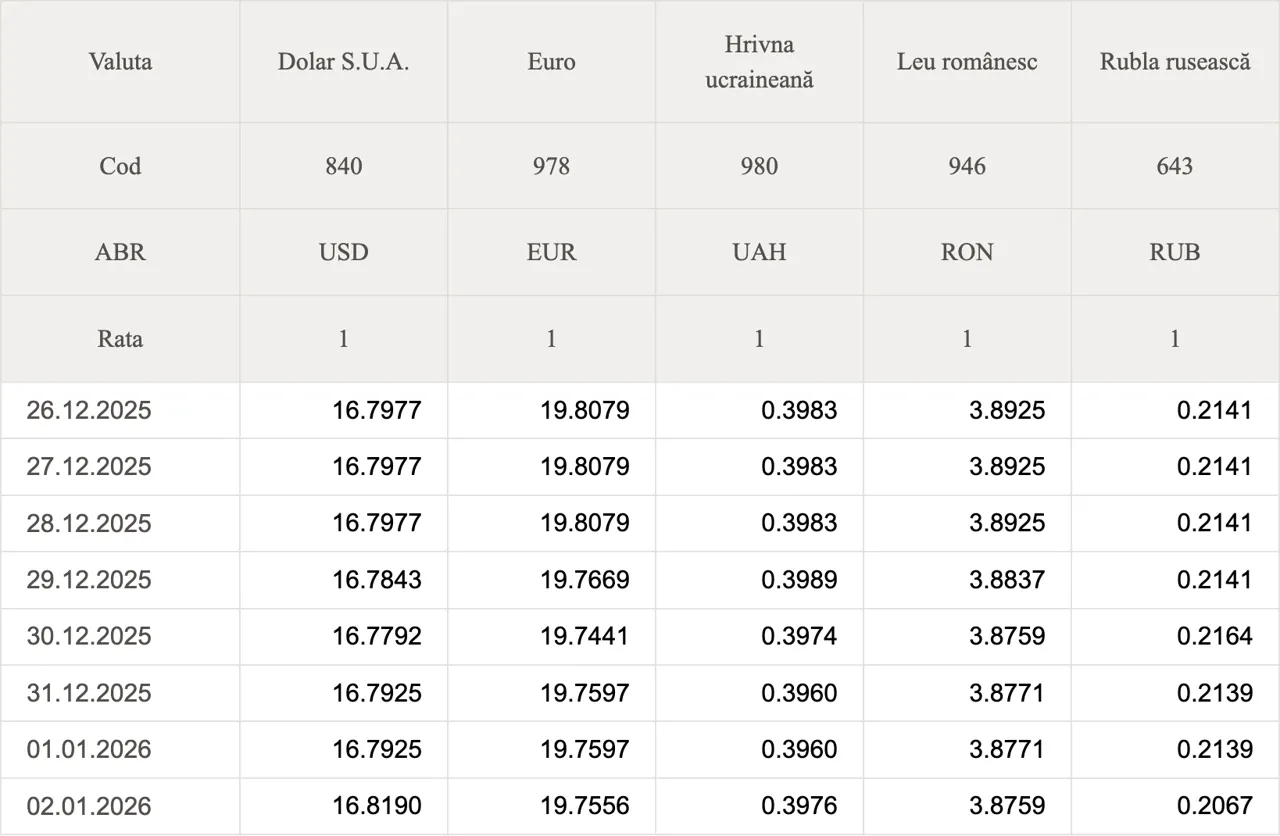Select RON rate 3.8837 on 29.12.2025

(x=1007, y=580)
